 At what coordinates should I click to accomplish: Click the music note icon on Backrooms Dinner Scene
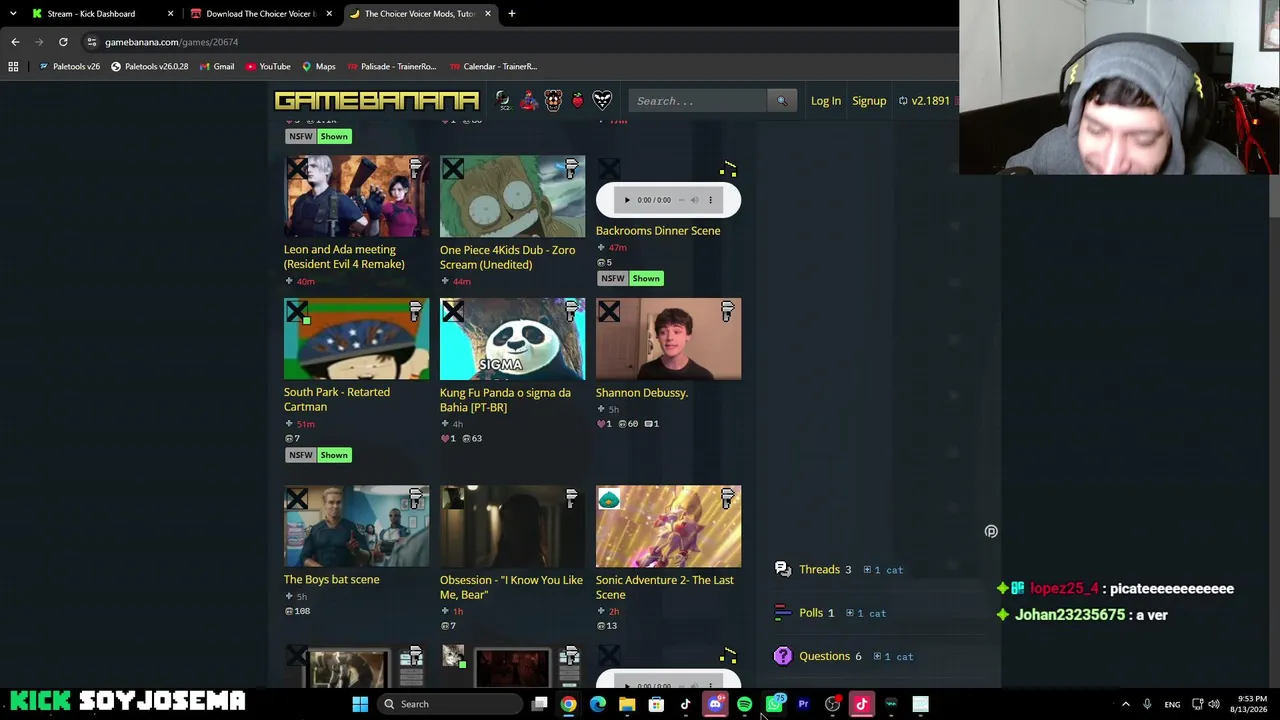point(728,169)
